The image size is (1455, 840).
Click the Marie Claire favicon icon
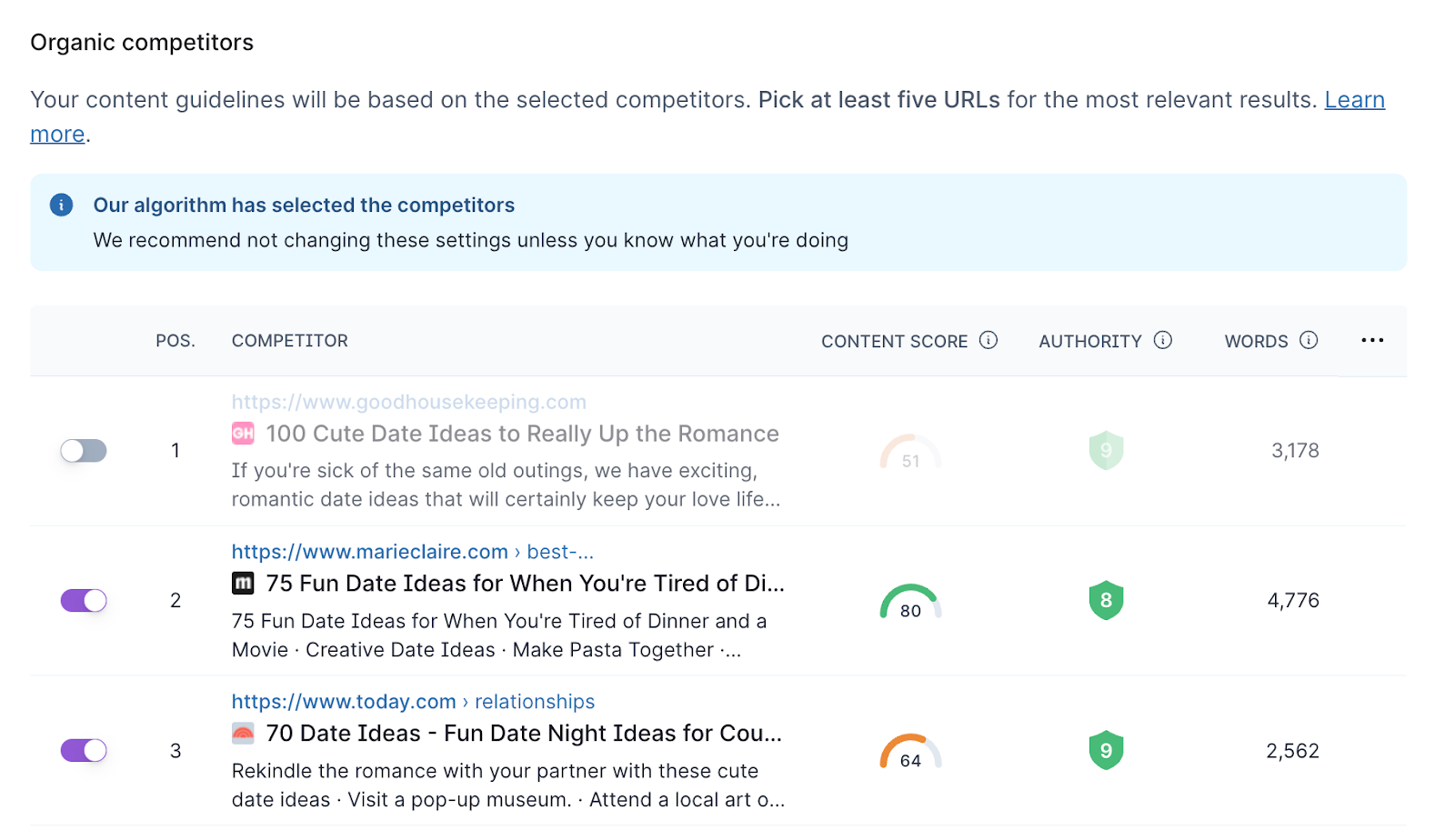click(243, 584)
